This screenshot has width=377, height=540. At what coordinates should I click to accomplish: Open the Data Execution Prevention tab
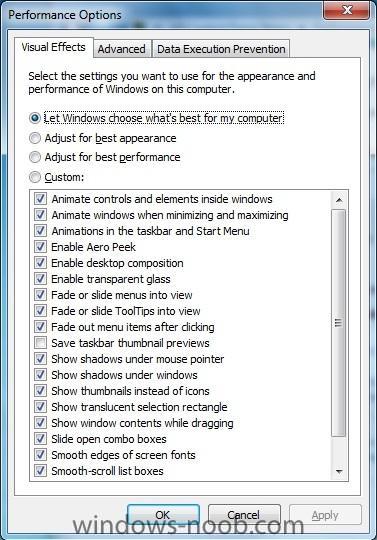pos(221,49)
